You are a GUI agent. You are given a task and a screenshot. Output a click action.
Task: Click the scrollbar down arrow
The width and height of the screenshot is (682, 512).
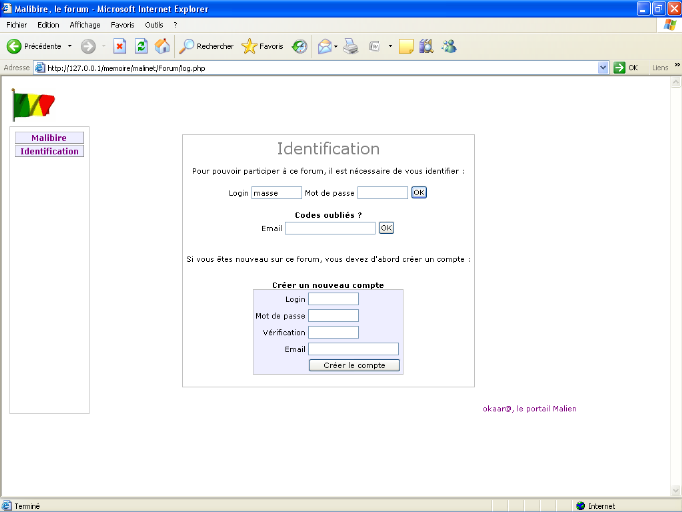[x=675, y=490]
